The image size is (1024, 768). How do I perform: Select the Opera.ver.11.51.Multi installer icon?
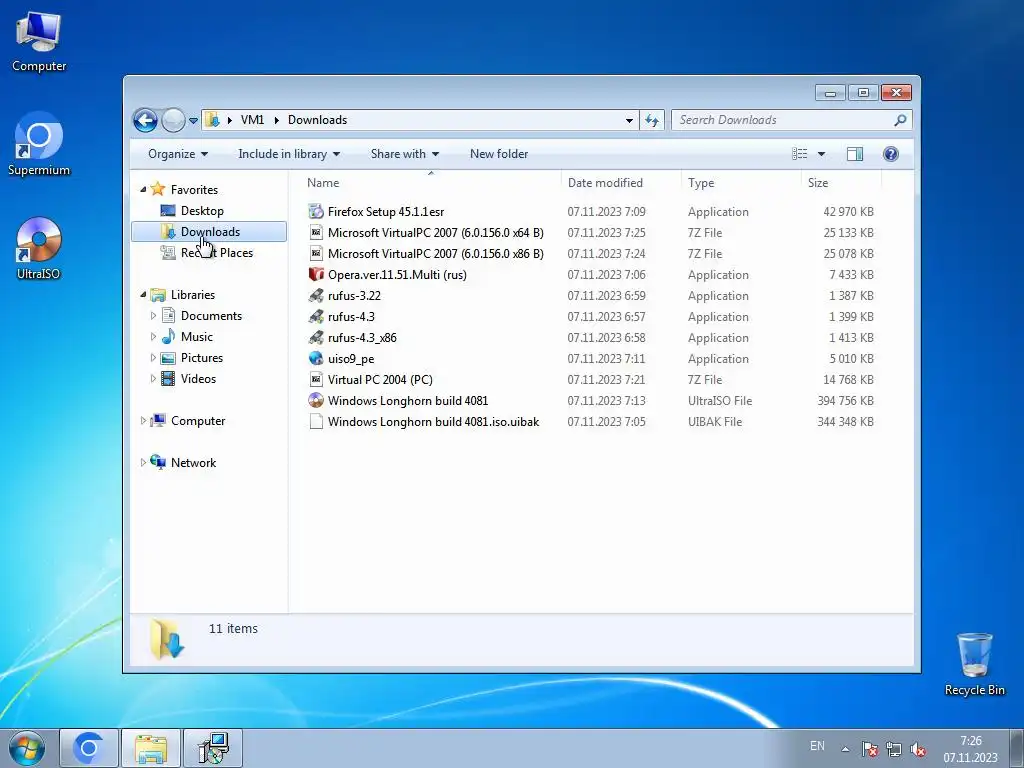click(316, 274)
